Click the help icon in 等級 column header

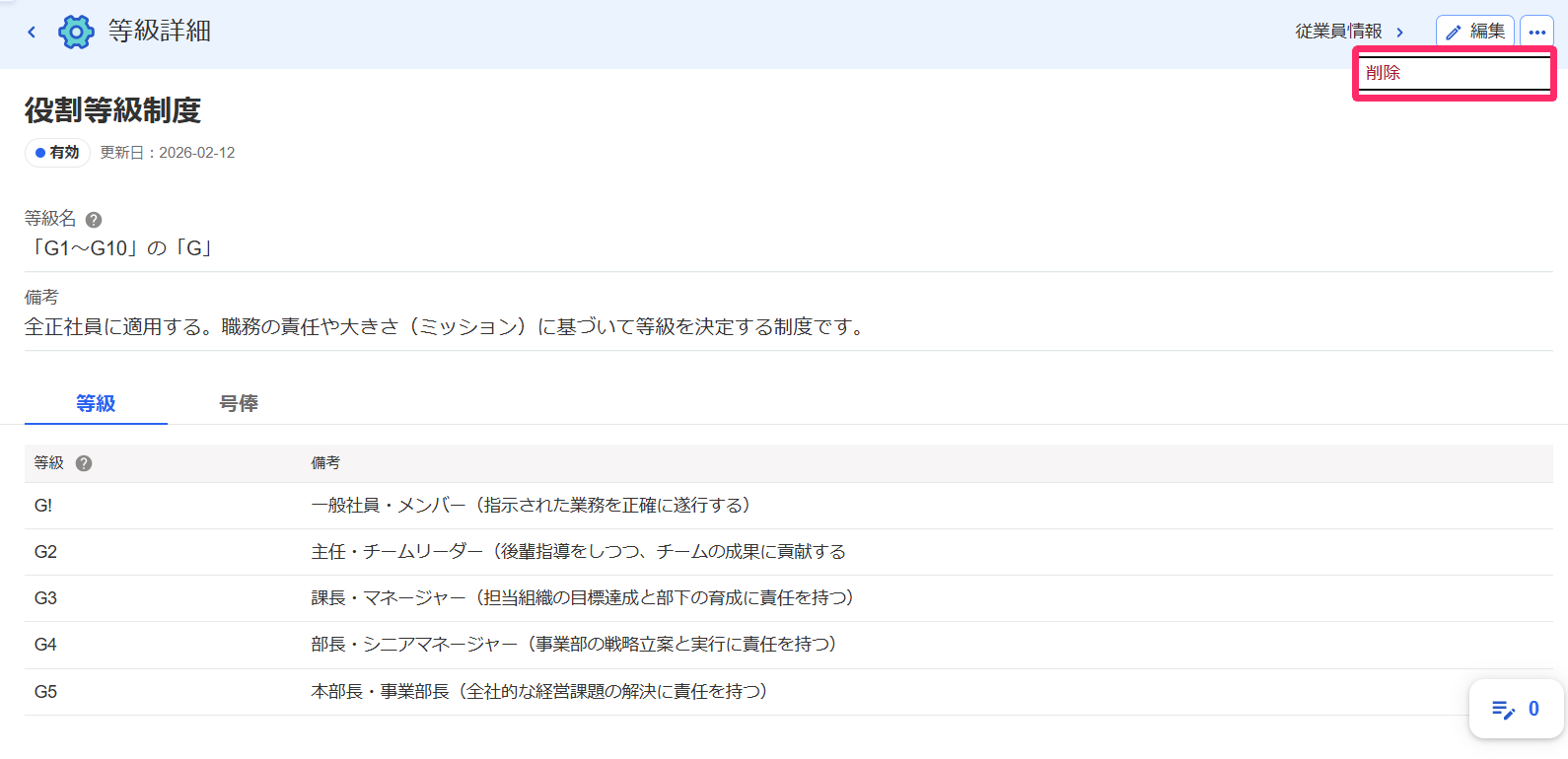click(84, 463)
